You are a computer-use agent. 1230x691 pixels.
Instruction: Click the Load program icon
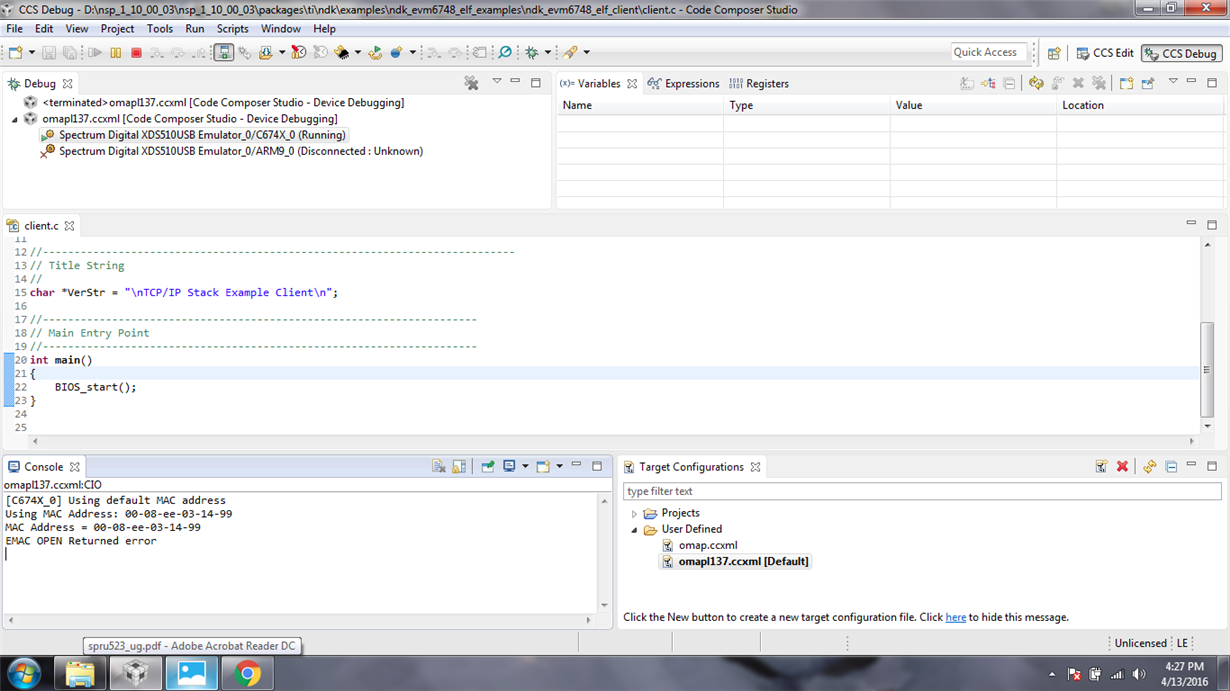pos(266,52)
